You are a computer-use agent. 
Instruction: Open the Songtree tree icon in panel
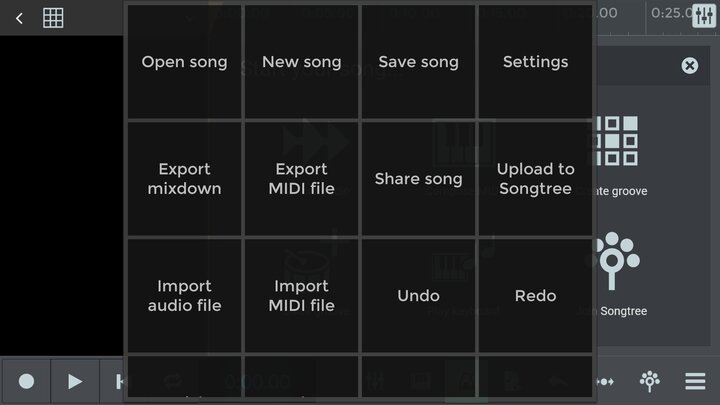[615, 261]
